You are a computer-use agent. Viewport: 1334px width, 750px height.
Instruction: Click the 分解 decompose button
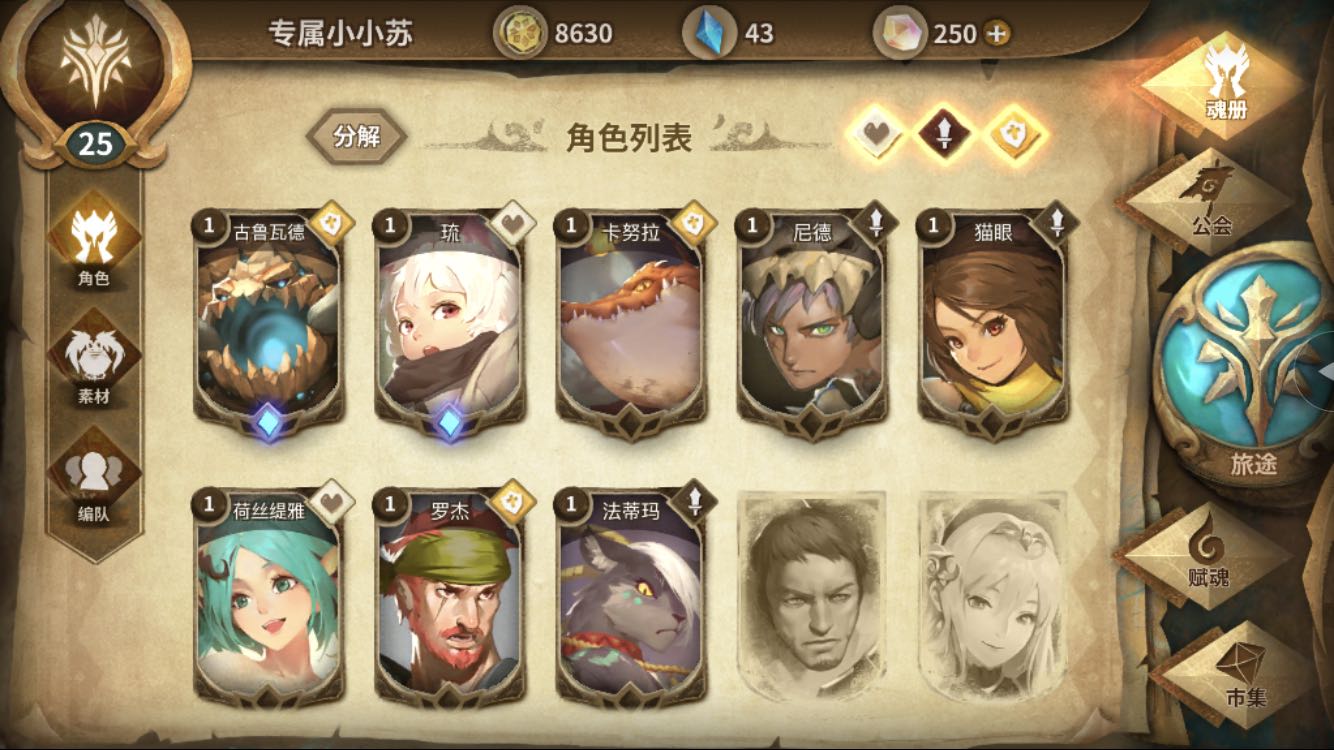[x=357, y=136]
